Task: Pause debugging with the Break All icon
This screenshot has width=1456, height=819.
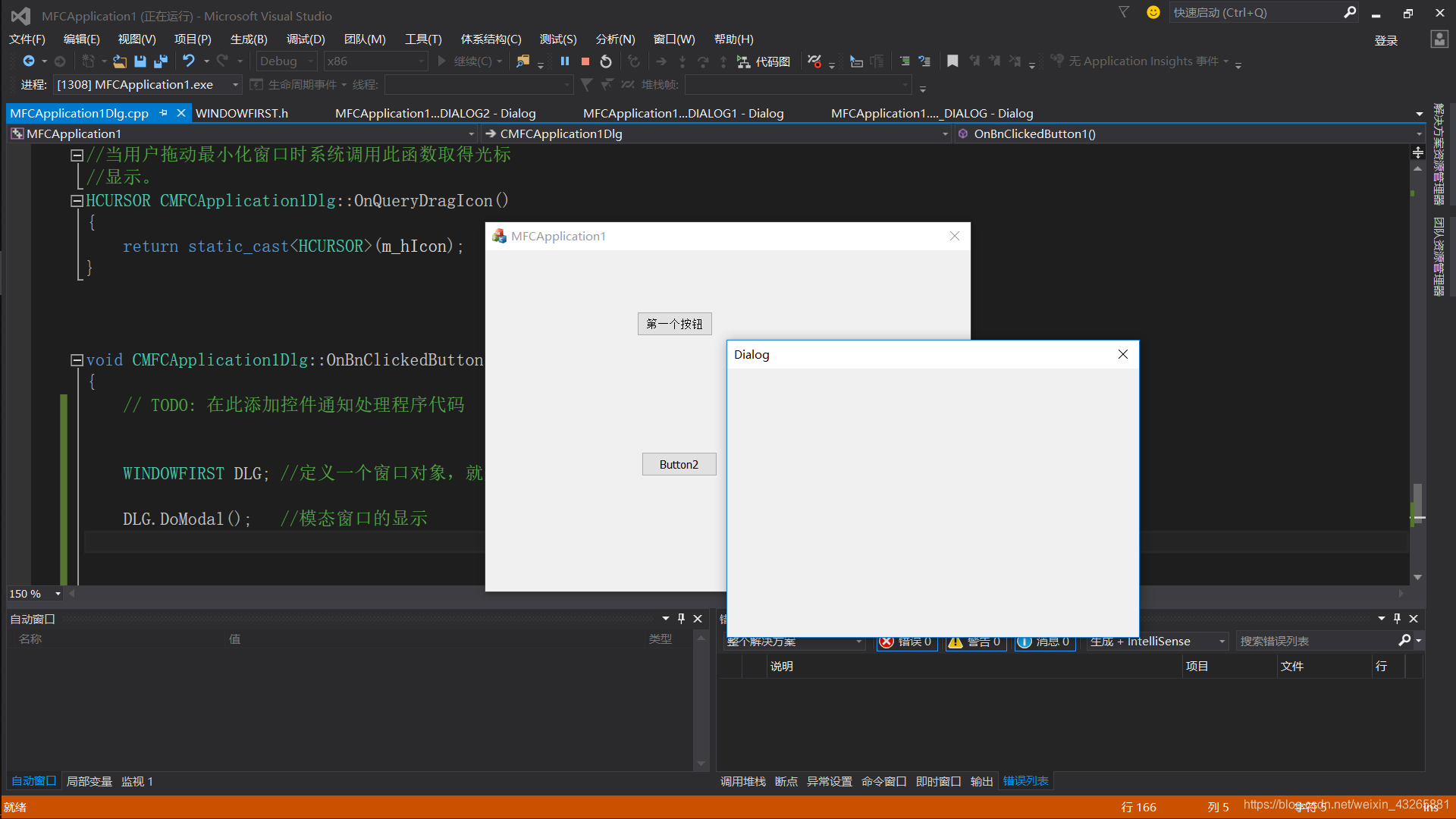Action: (565, 61)
